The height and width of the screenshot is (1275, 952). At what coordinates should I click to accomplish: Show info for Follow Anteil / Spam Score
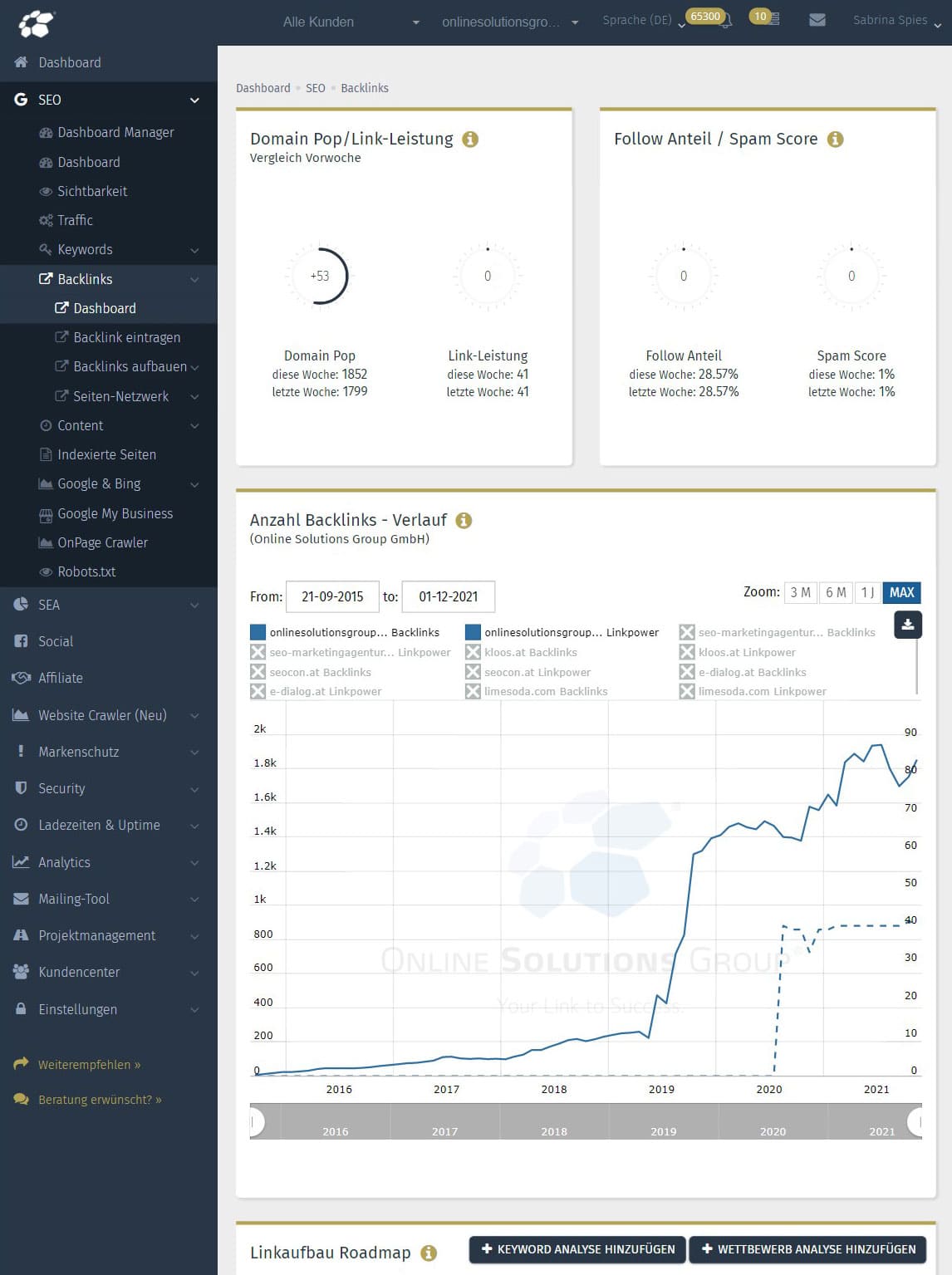pos(835,139)
